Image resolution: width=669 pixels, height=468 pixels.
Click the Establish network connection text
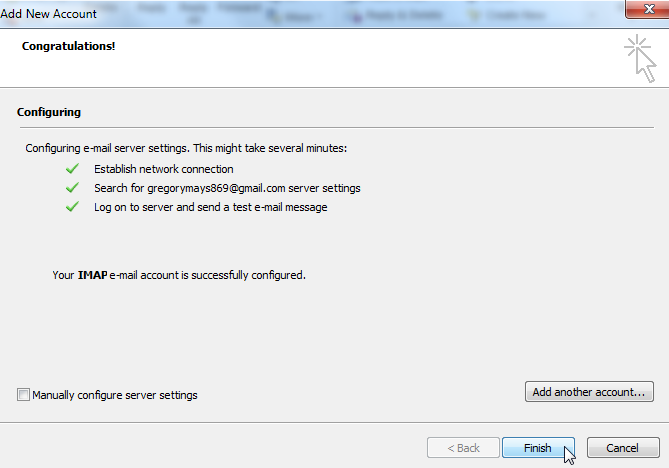163,169
